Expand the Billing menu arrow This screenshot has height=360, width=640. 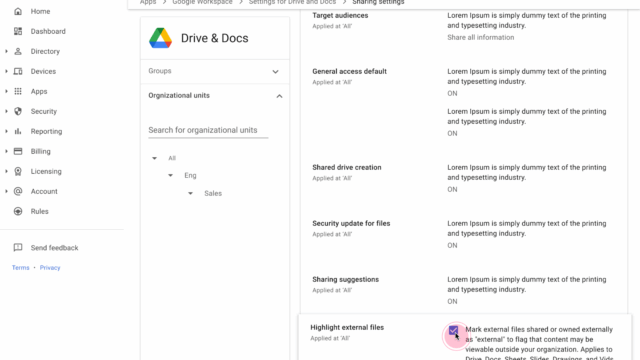click(6, 151)
